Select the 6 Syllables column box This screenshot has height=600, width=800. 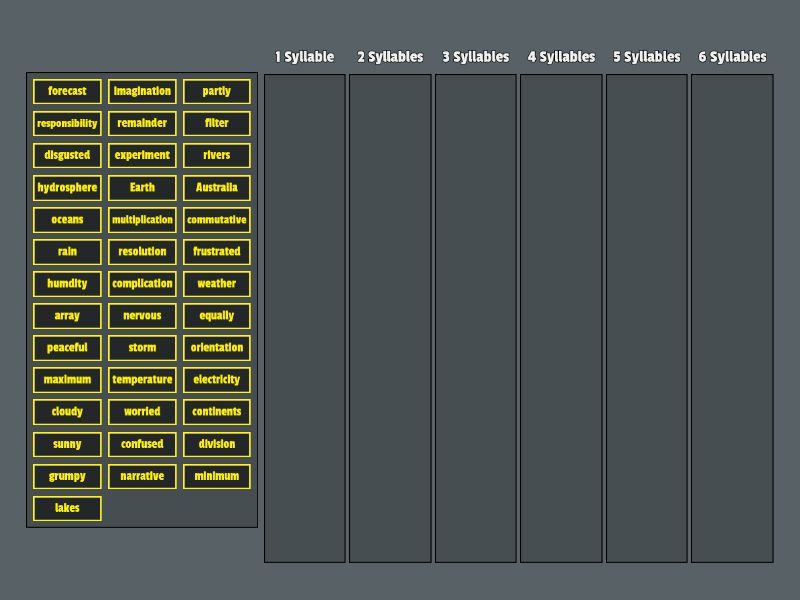tap(732, 318)
